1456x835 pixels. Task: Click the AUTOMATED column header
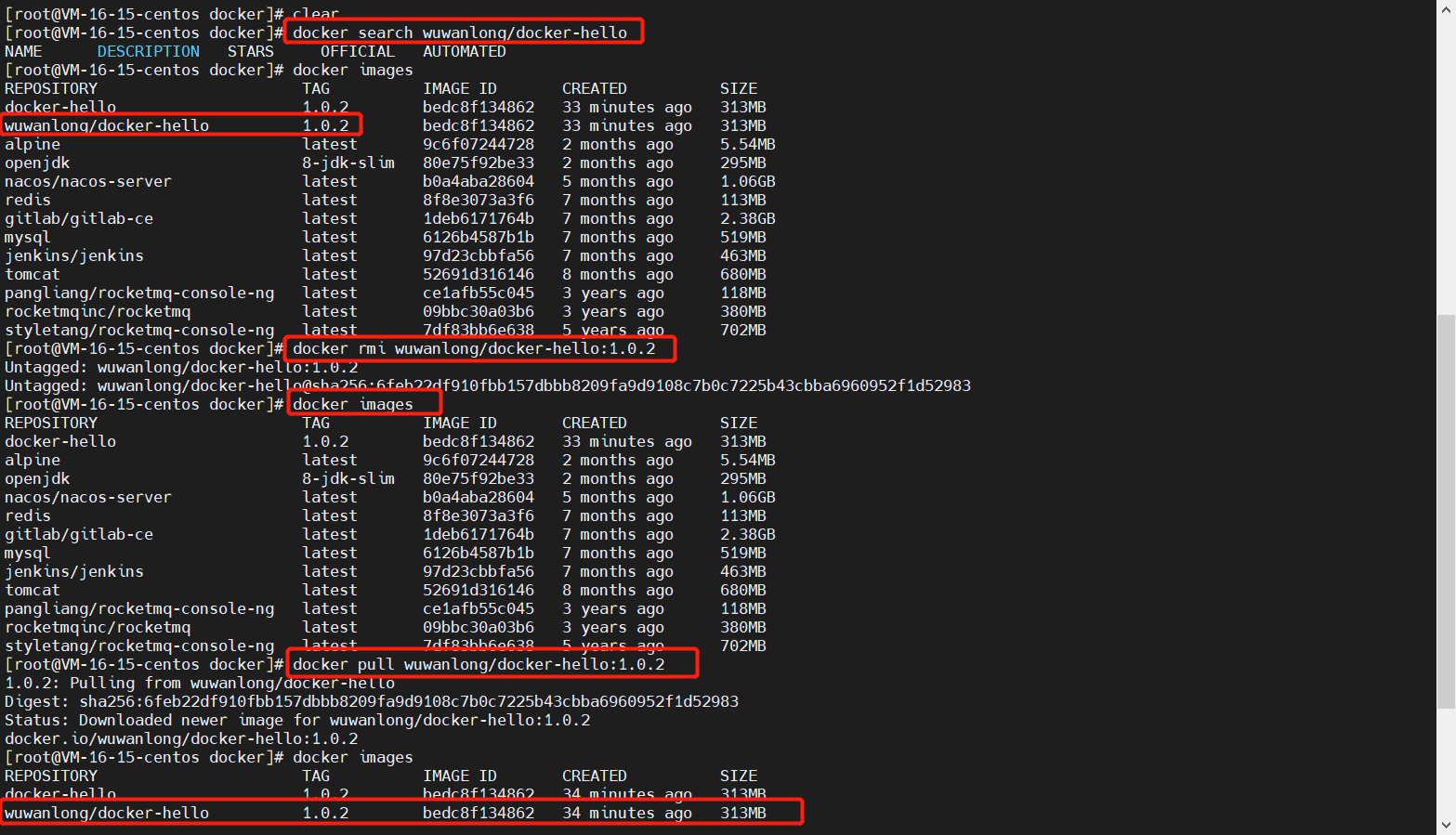pyautogui.click(x=465, y=51)
